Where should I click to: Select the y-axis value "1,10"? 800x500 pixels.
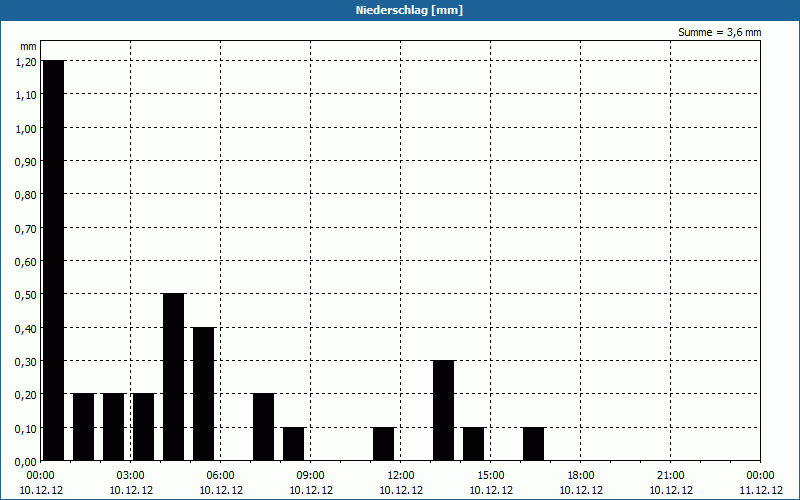pos(26,95)
